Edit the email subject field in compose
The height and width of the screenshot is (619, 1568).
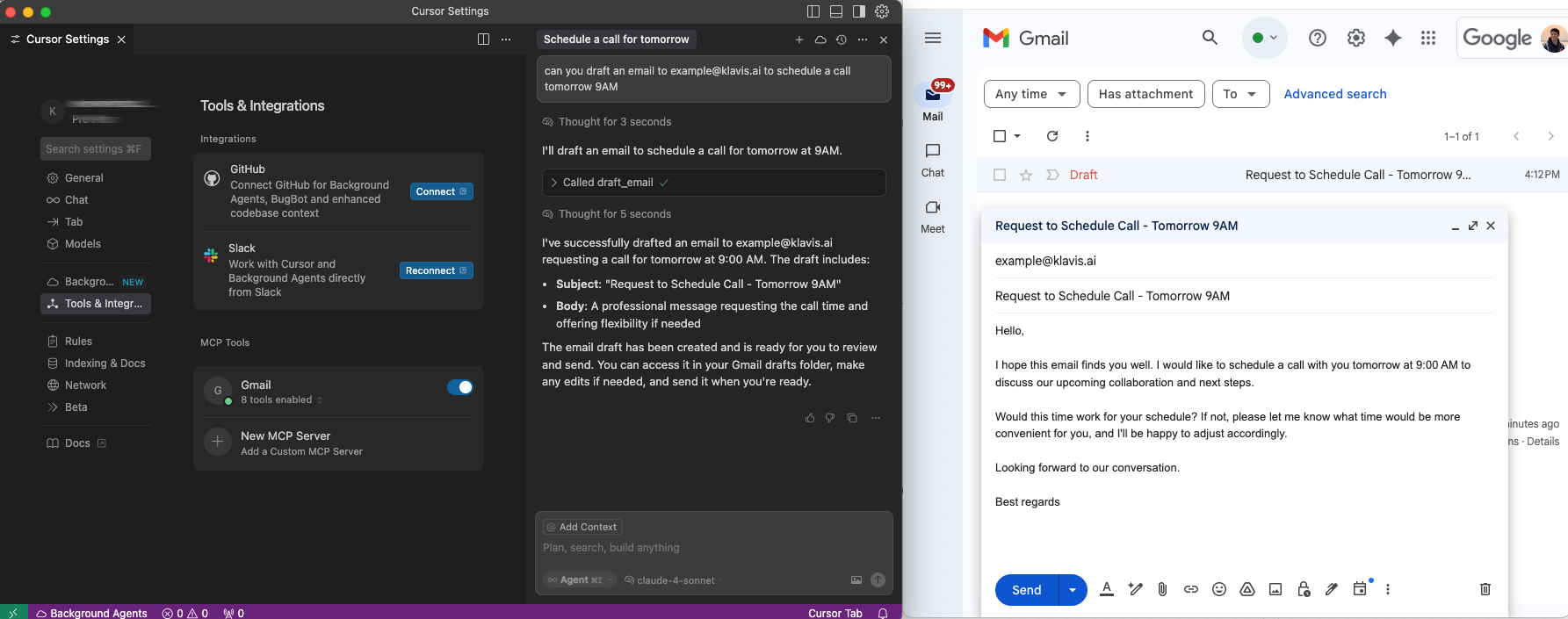[x=1244, y=296]
